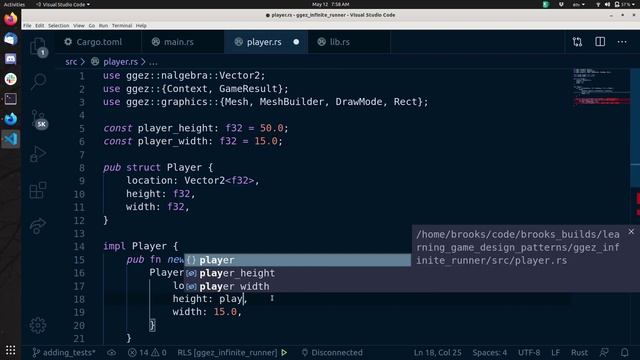Open the Terminal menu
Image resolution: width=640 pixels, height=360 pixels.
tap(122, 26)
